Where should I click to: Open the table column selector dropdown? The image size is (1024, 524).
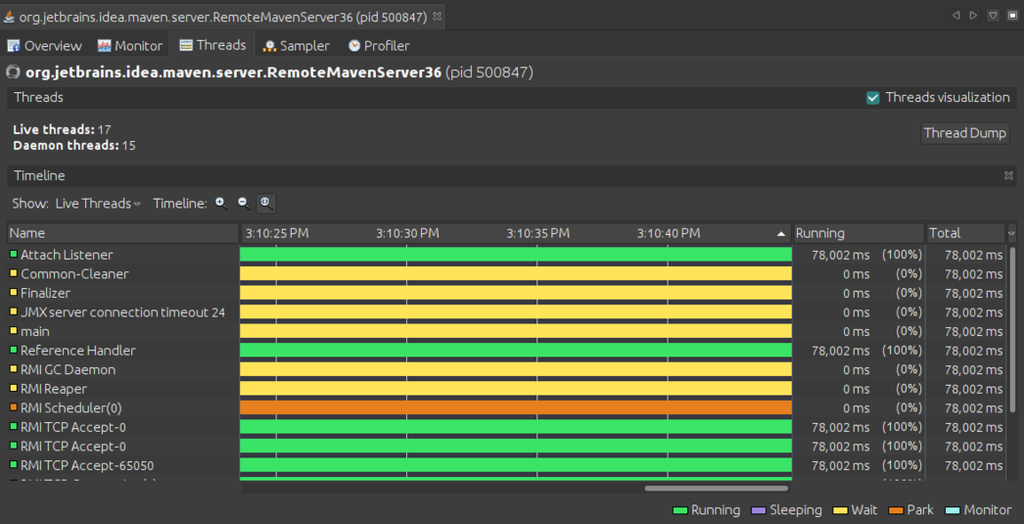click(1011, 233)
